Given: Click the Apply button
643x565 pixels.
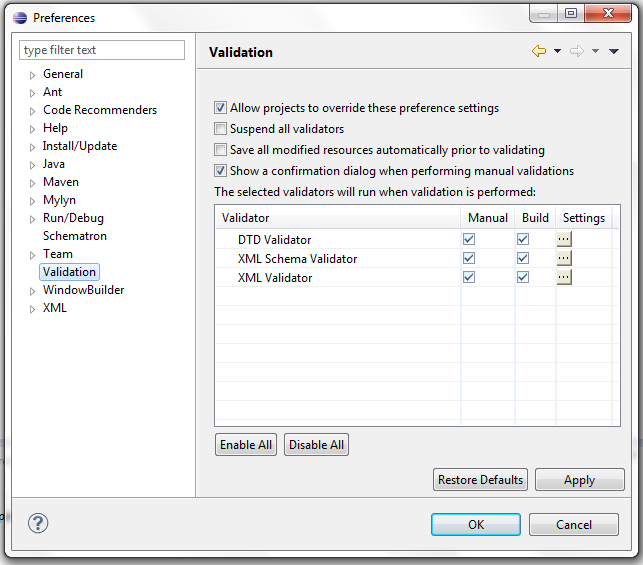Looking at the screenshot, I should click(x=579, y=480).
